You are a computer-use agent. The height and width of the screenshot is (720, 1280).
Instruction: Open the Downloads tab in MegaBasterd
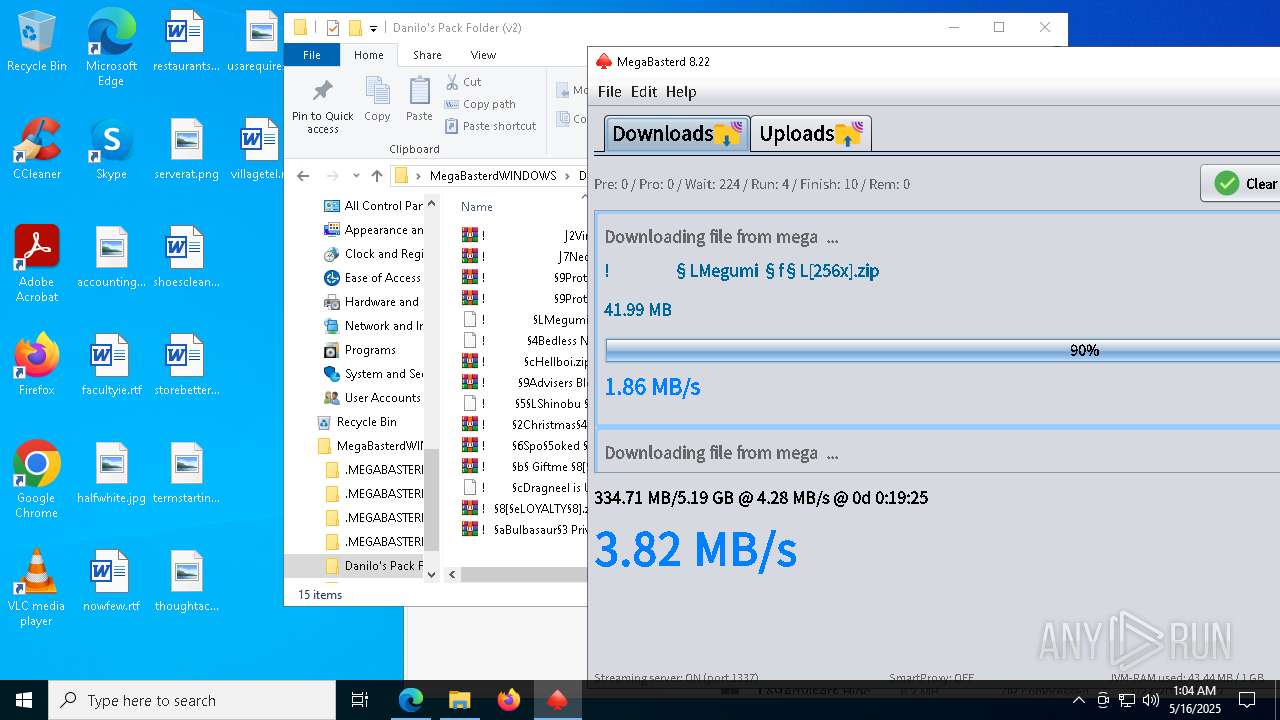click(676, 134)
